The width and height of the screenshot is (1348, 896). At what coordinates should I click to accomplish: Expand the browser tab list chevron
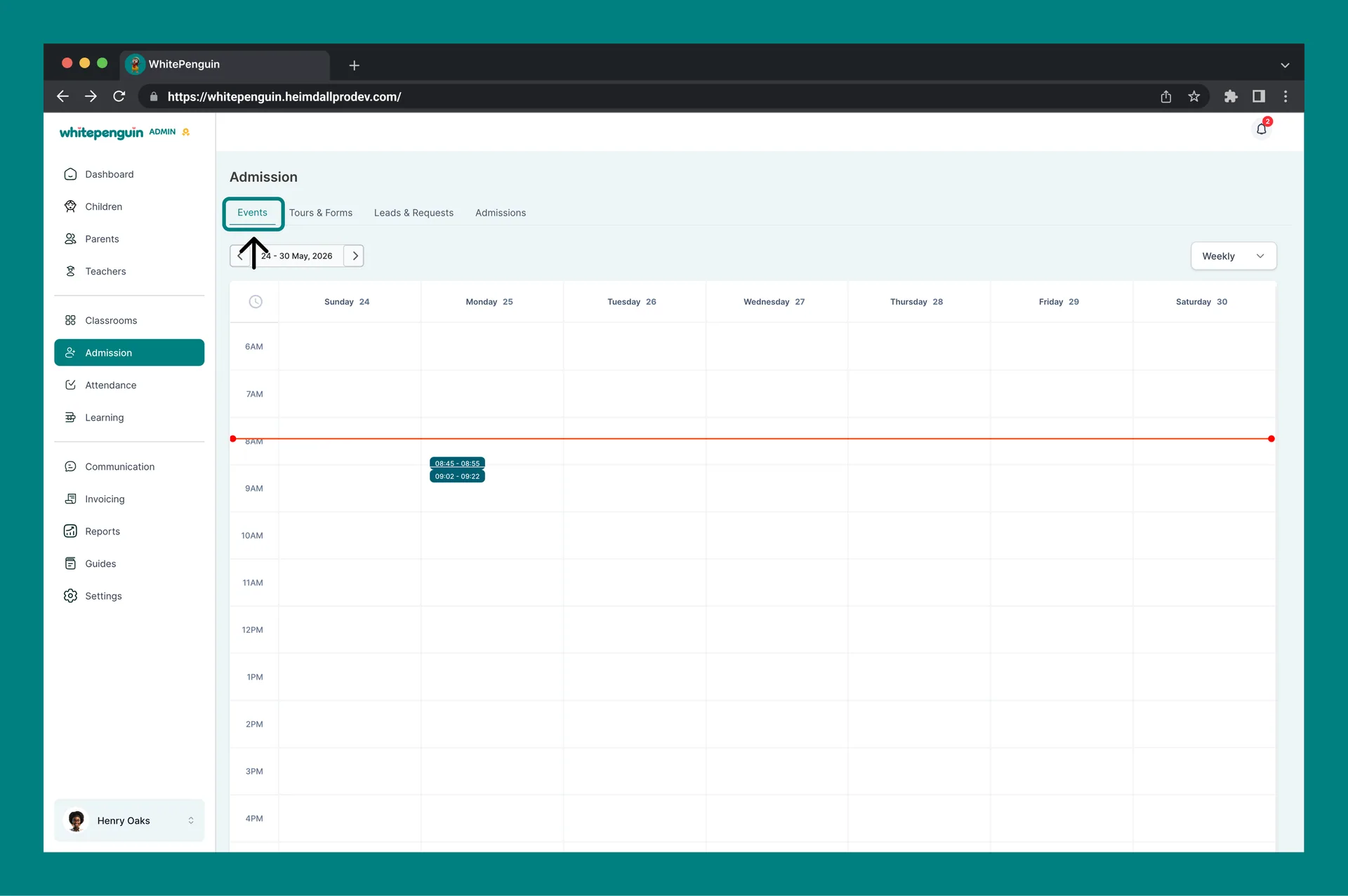point(1285,65)
